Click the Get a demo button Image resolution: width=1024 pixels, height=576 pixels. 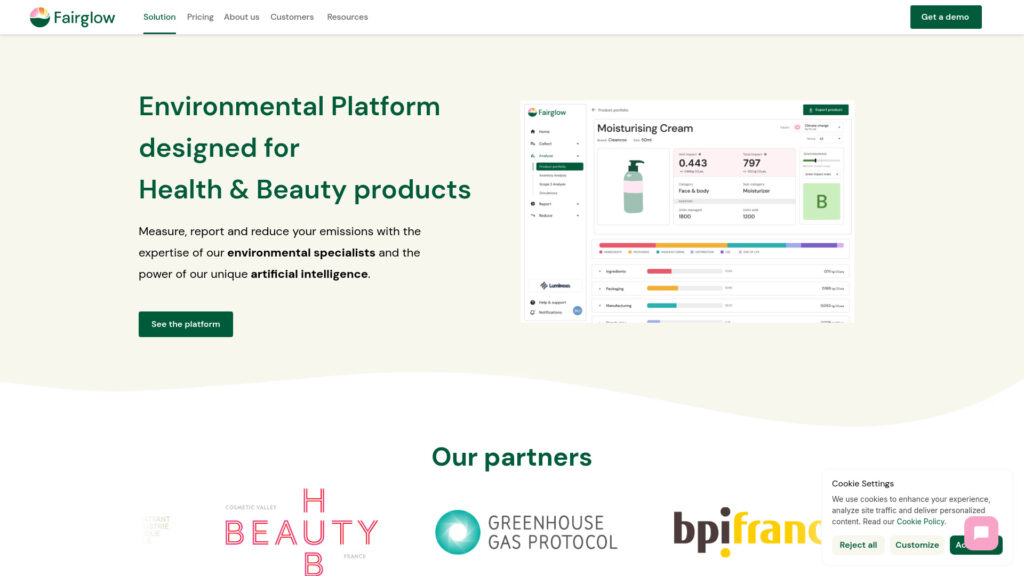[x=946, y=17]
